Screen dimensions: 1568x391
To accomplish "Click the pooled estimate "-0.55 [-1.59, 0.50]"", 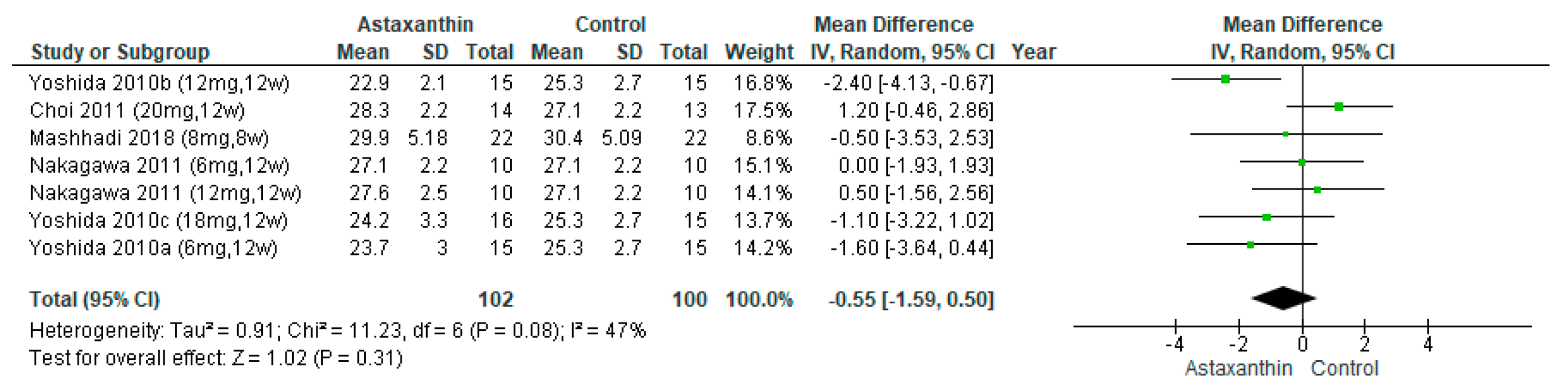I will (911, 300).
